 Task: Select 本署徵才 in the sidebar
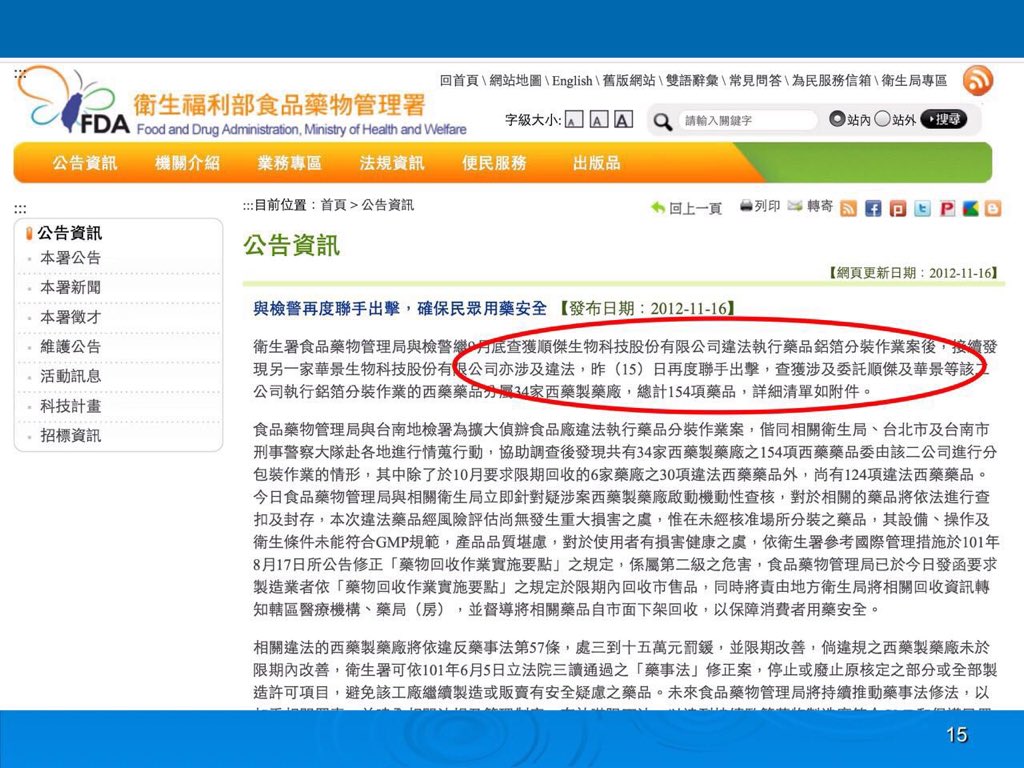pyautogui.click(x=71, y=317)
